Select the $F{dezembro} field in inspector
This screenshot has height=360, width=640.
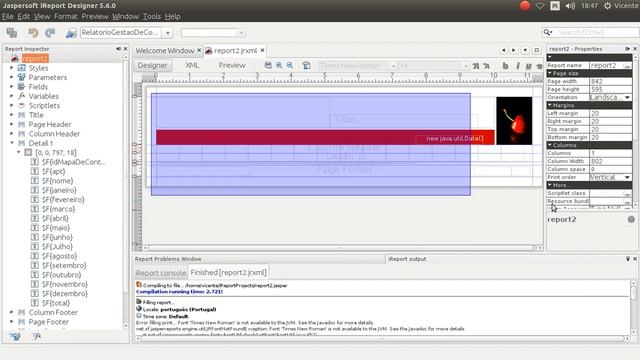(65, 293)
